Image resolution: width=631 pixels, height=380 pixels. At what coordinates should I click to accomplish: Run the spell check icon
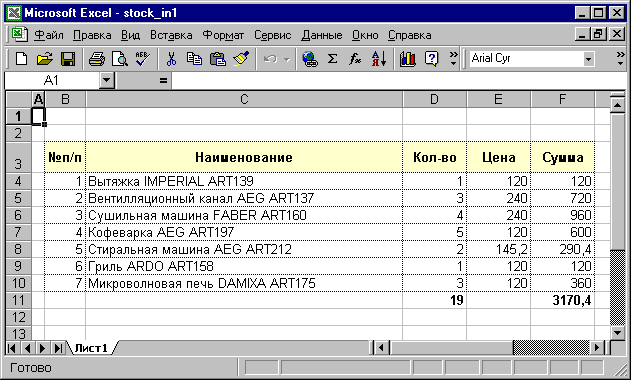pyautogui.click(x=142, y=59)
